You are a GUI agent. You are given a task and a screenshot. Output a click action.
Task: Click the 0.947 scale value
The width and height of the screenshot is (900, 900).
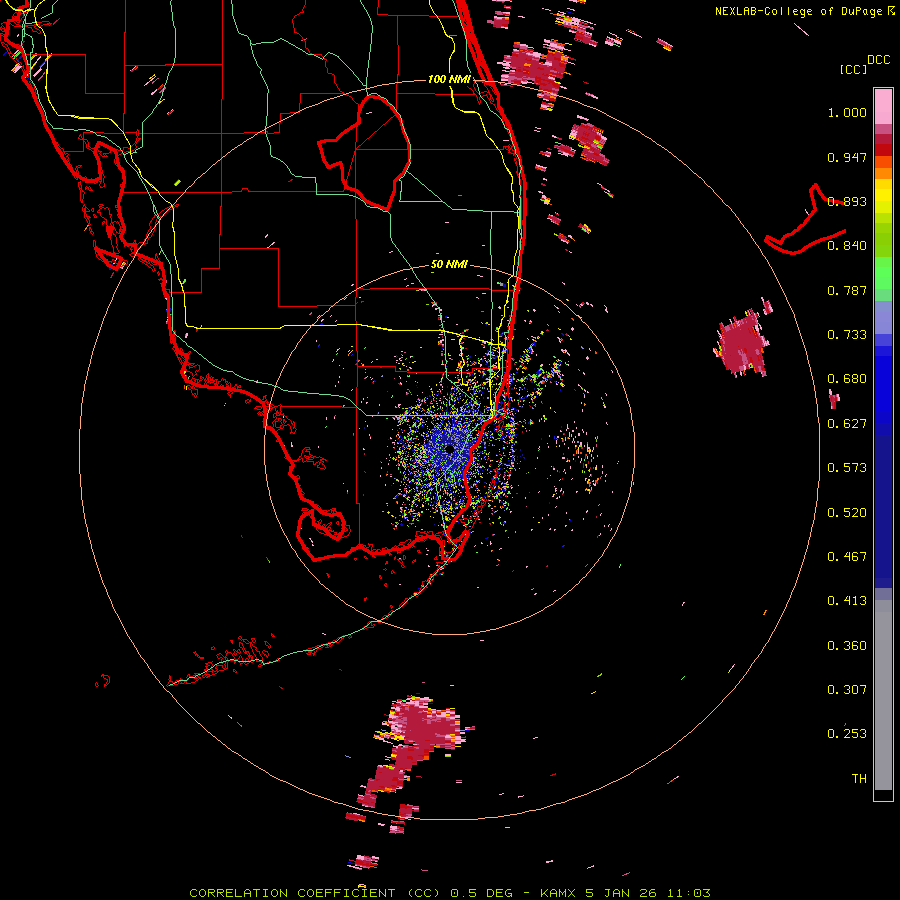tap(847, 157)
